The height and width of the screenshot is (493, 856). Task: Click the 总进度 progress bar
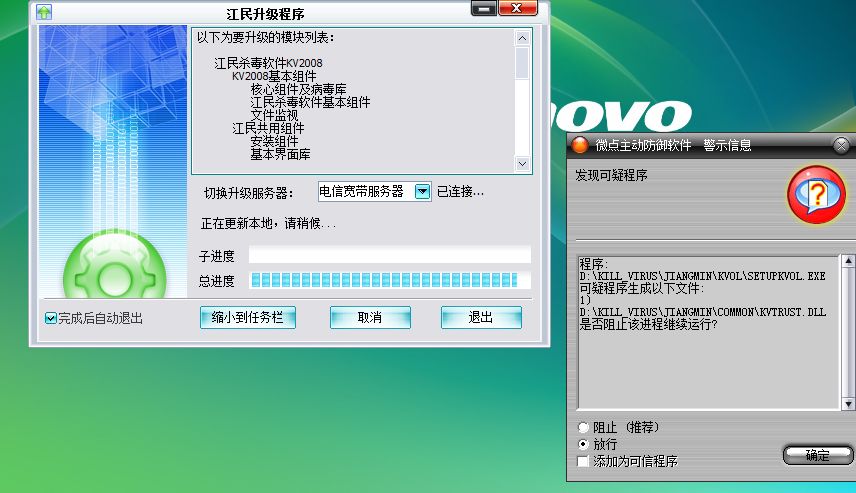390,281
